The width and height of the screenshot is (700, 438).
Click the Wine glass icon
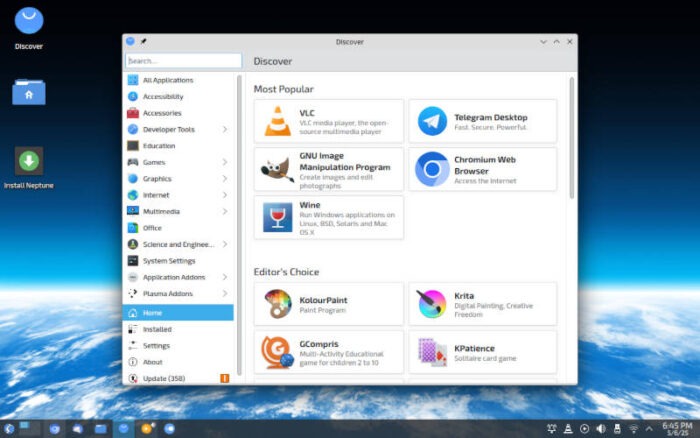pos(277,217)
